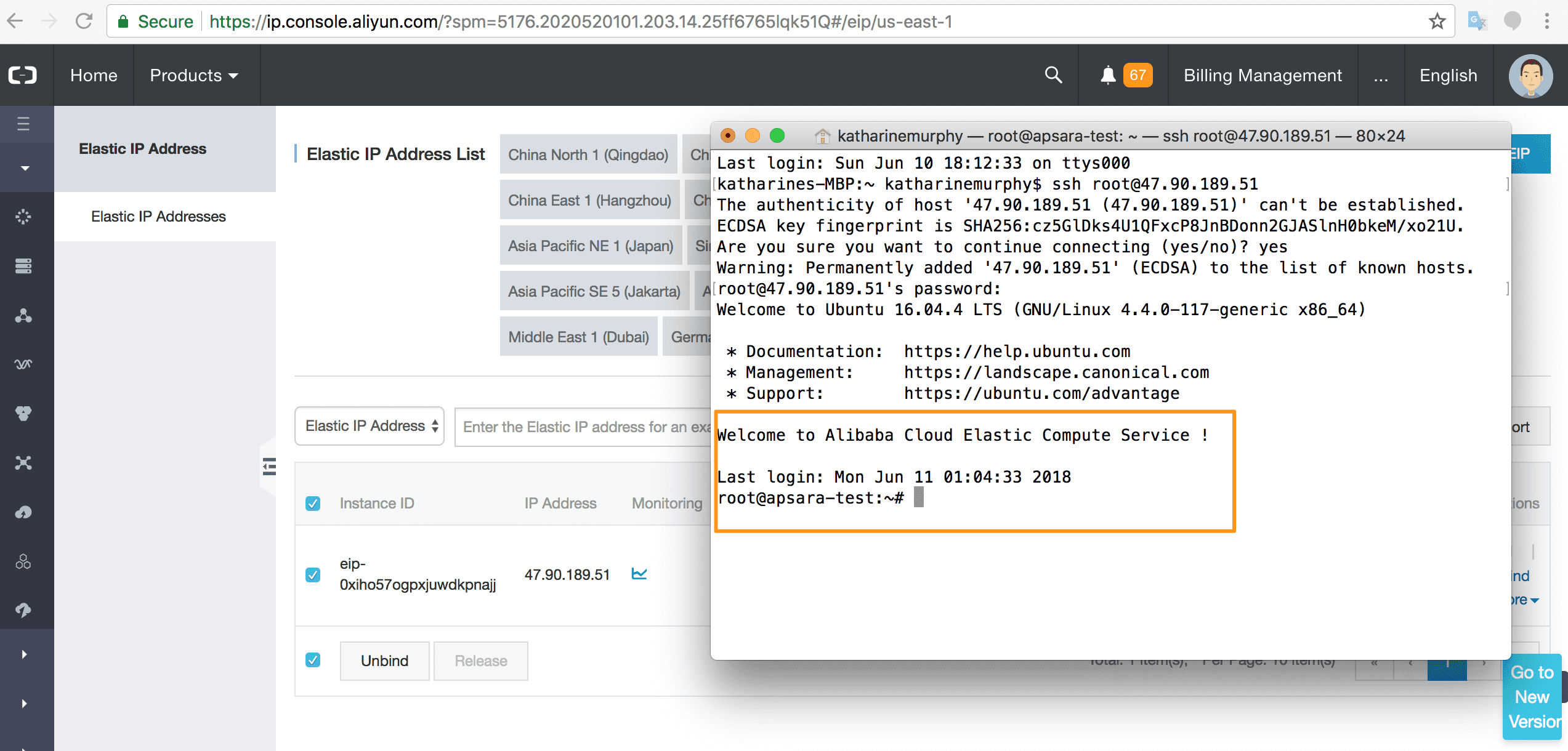The height and width of the screenshot is (751, 1568).
Task: Click the Unbind button
Action: point(384,661)
